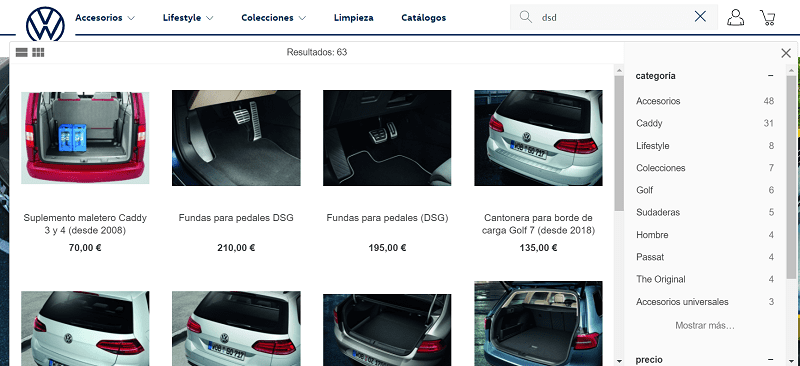Open Cantonera para borde de carga image
This screenshot has width=800, height=366.
[538, 138]
